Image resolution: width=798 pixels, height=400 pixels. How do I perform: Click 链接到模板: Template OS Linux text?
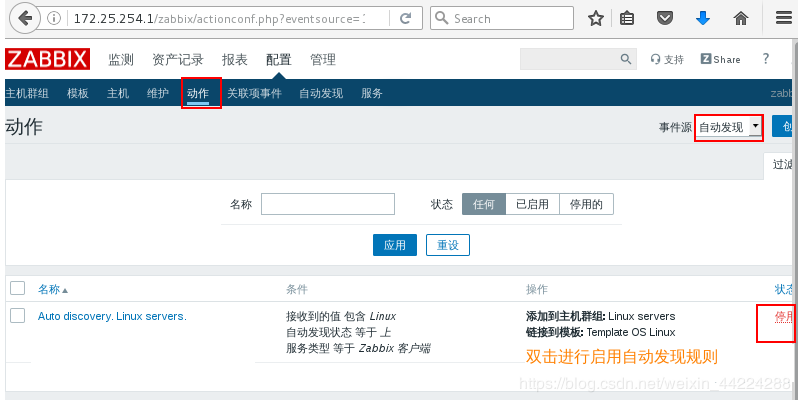(601, 332)
